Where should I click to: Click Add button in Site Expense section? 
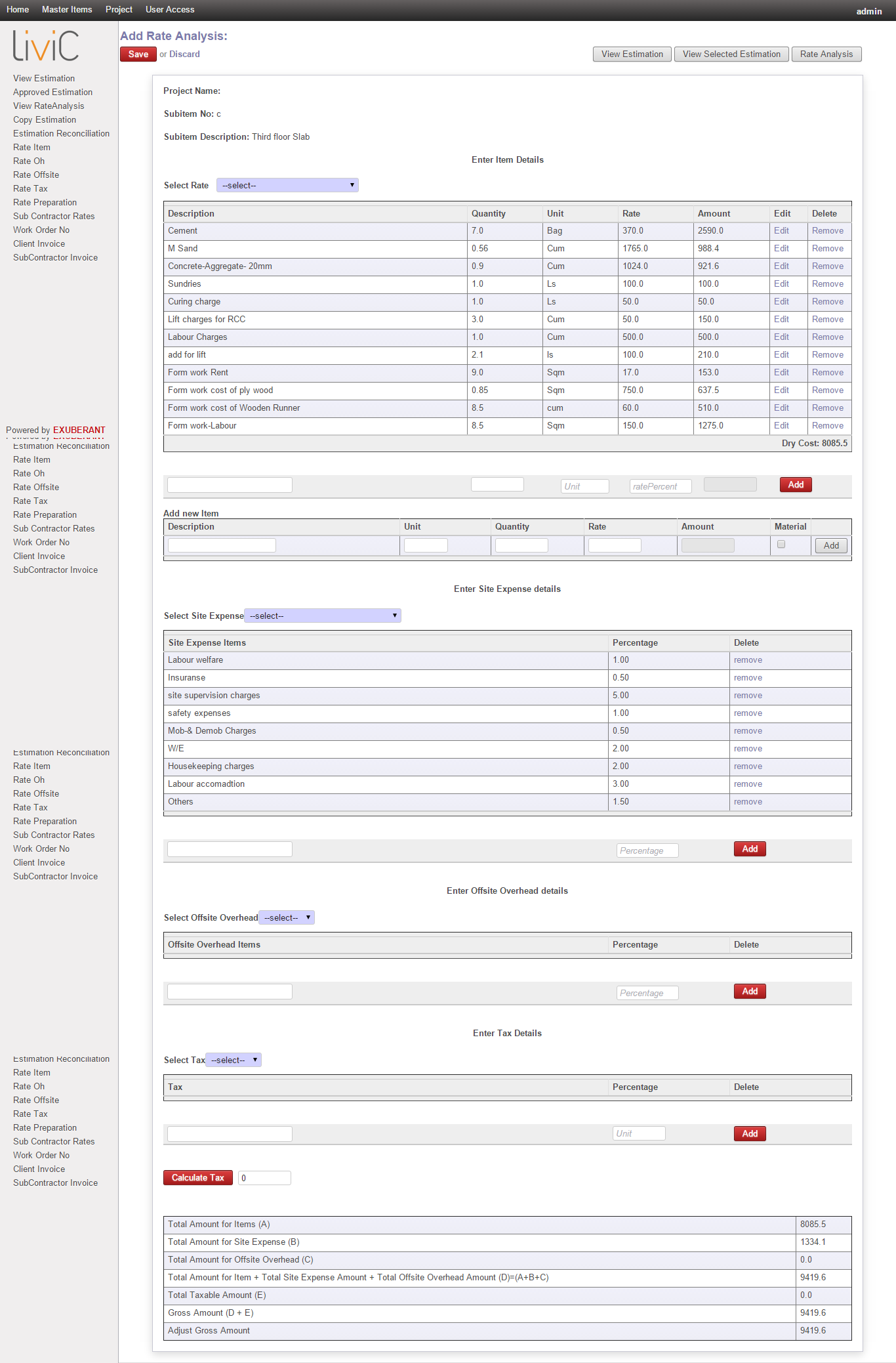click(x=750, y=849)
